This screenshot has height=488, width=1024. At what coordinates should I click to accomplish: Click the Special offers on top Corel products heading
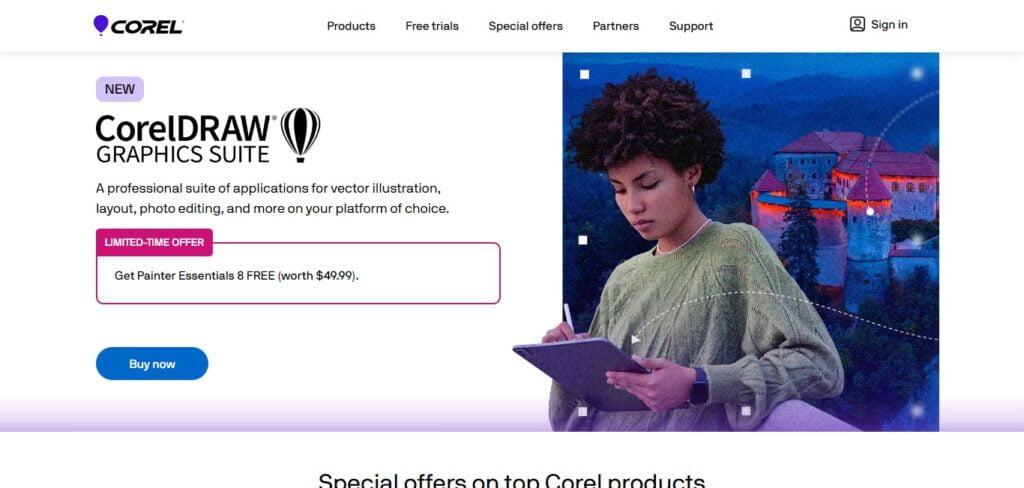(511, 481)
